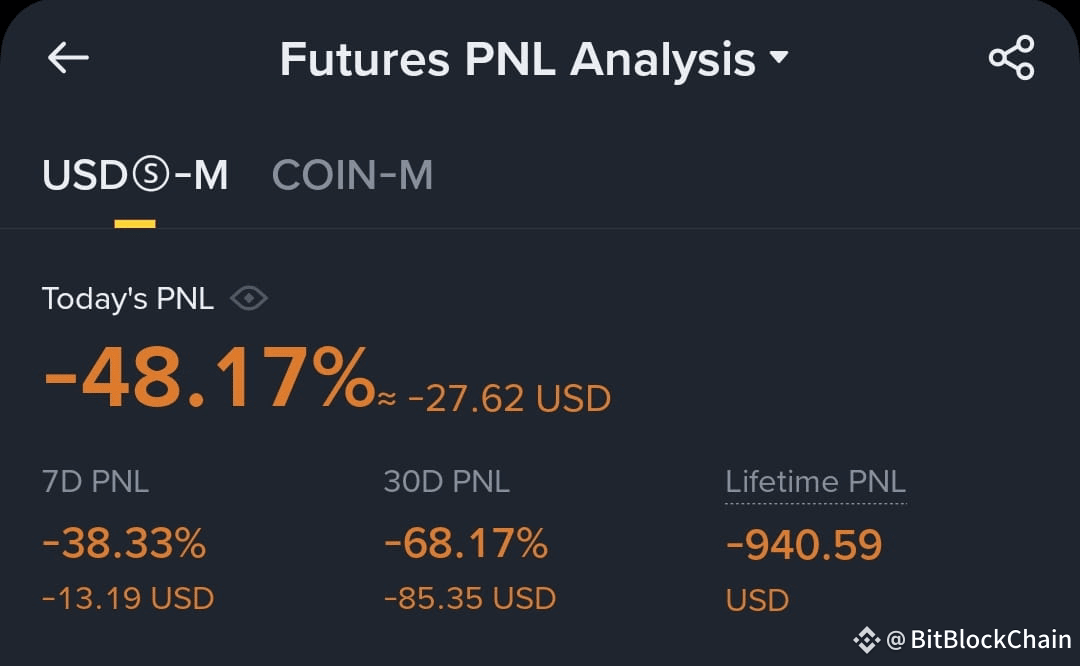Screen dimensions: 1080x666
Task: Click the -13.19 USD seven-day amount
Action: 128,599
